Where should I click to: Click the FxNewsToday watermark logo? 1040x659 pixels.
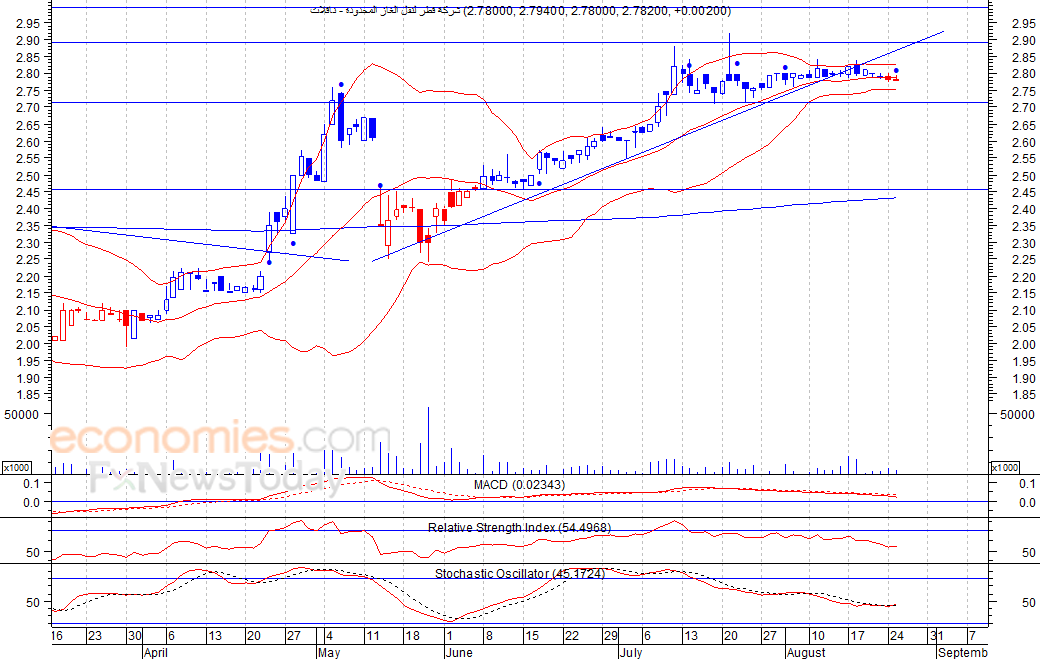(x=216, y=479)
